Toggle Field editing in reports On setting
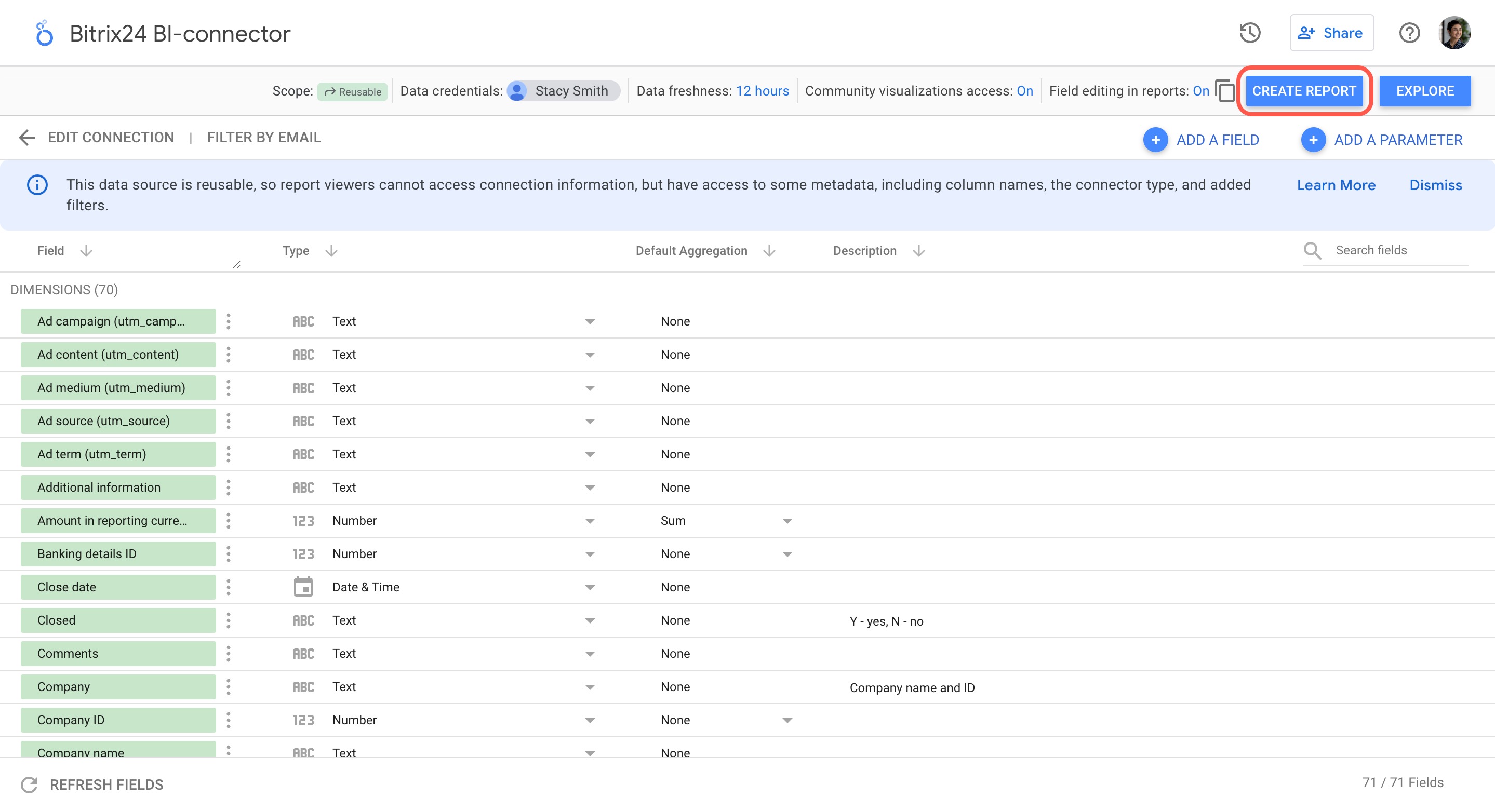1495x812 pixels. click(1201, 91)
